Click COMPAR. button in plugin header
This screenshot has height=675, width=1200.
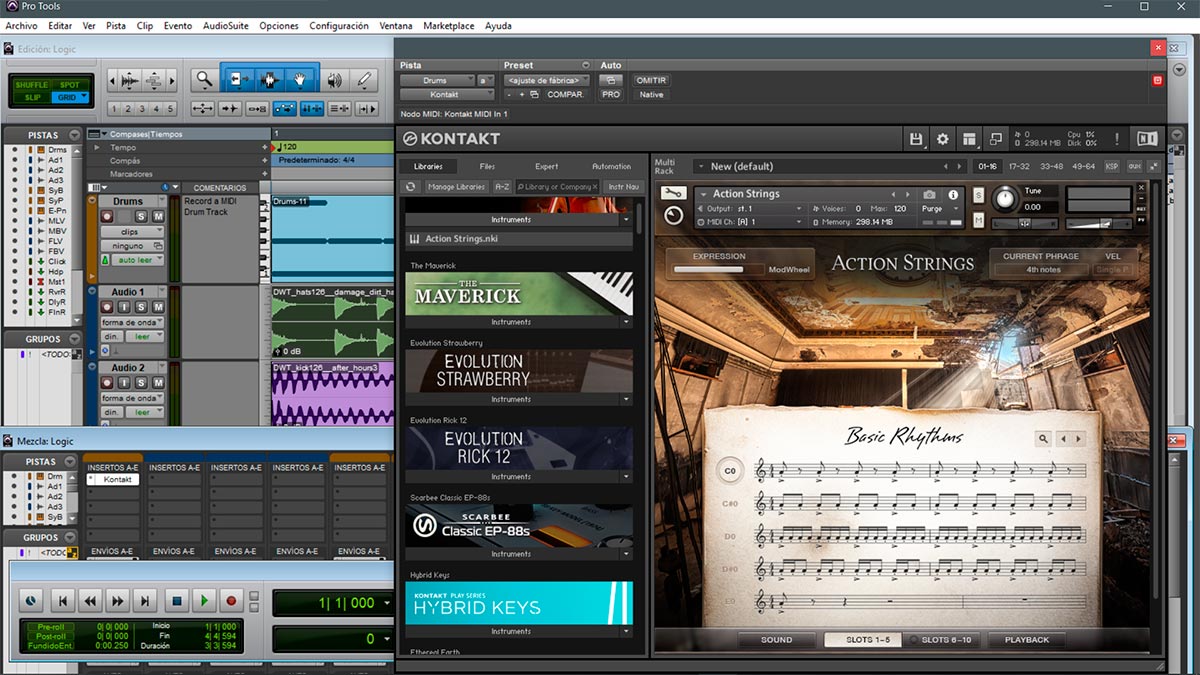(565, 94)
